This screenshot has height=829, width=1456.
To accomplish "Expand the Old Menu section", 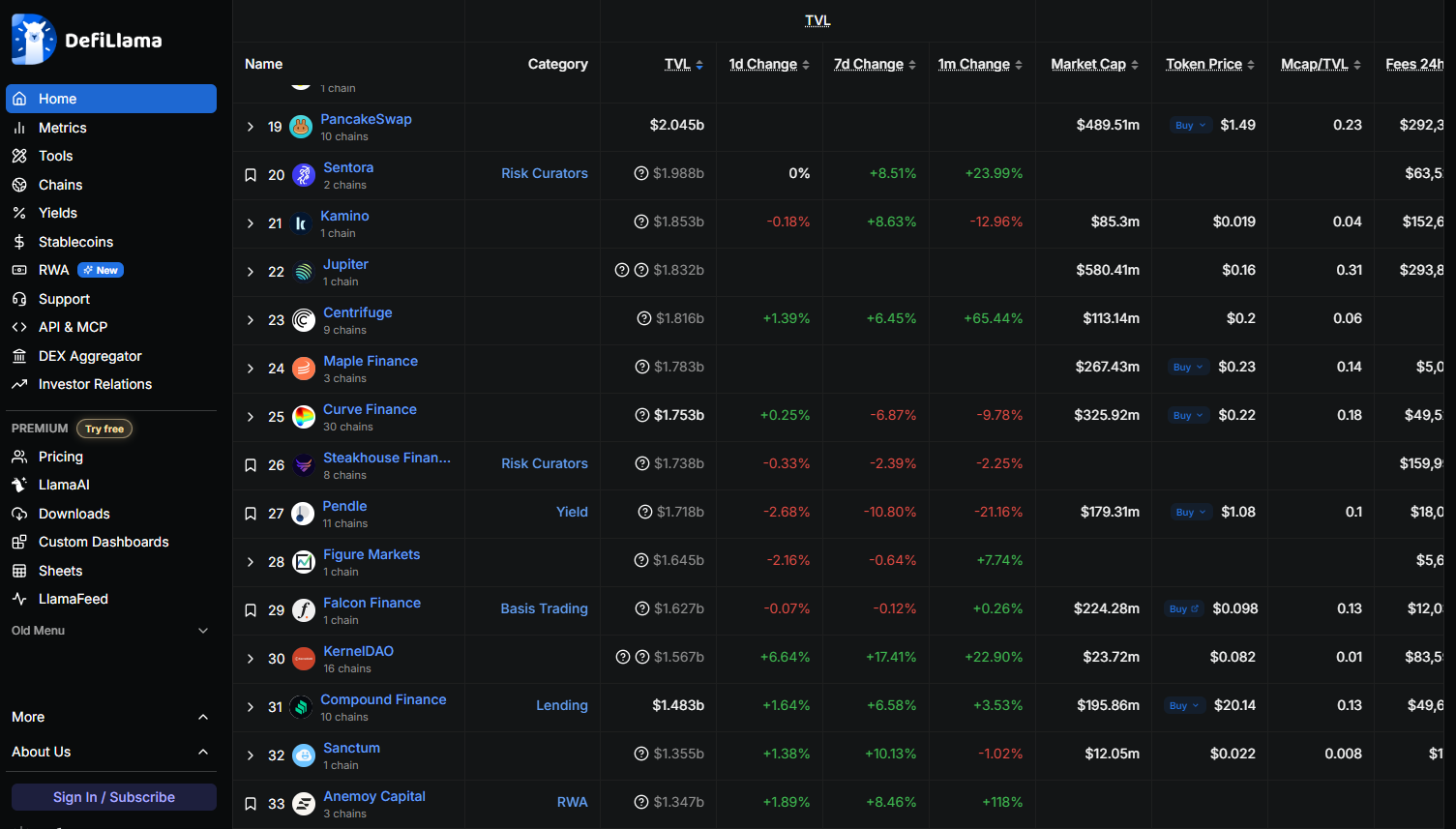I will [x=202, y=631].
